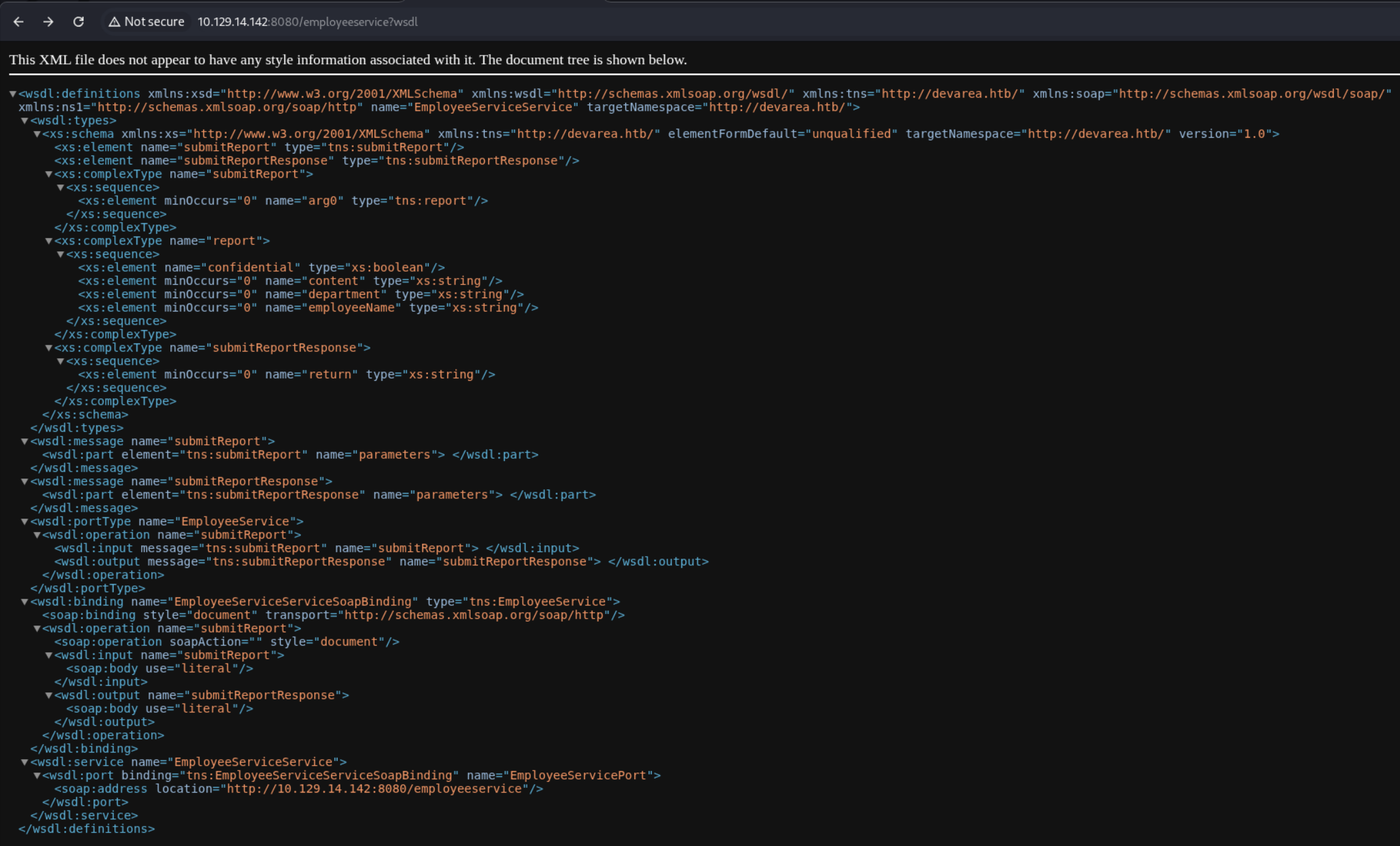Collapse the complexType report node
Image resolution: width=1400 pixels, height=846 pixels.
49,241
